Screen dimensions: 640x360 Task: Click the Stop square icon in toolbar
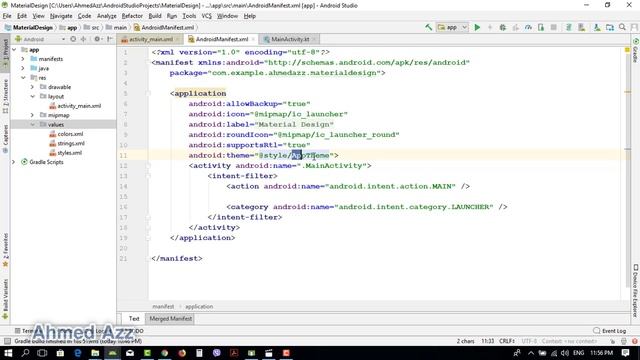(x=553, y=27)
